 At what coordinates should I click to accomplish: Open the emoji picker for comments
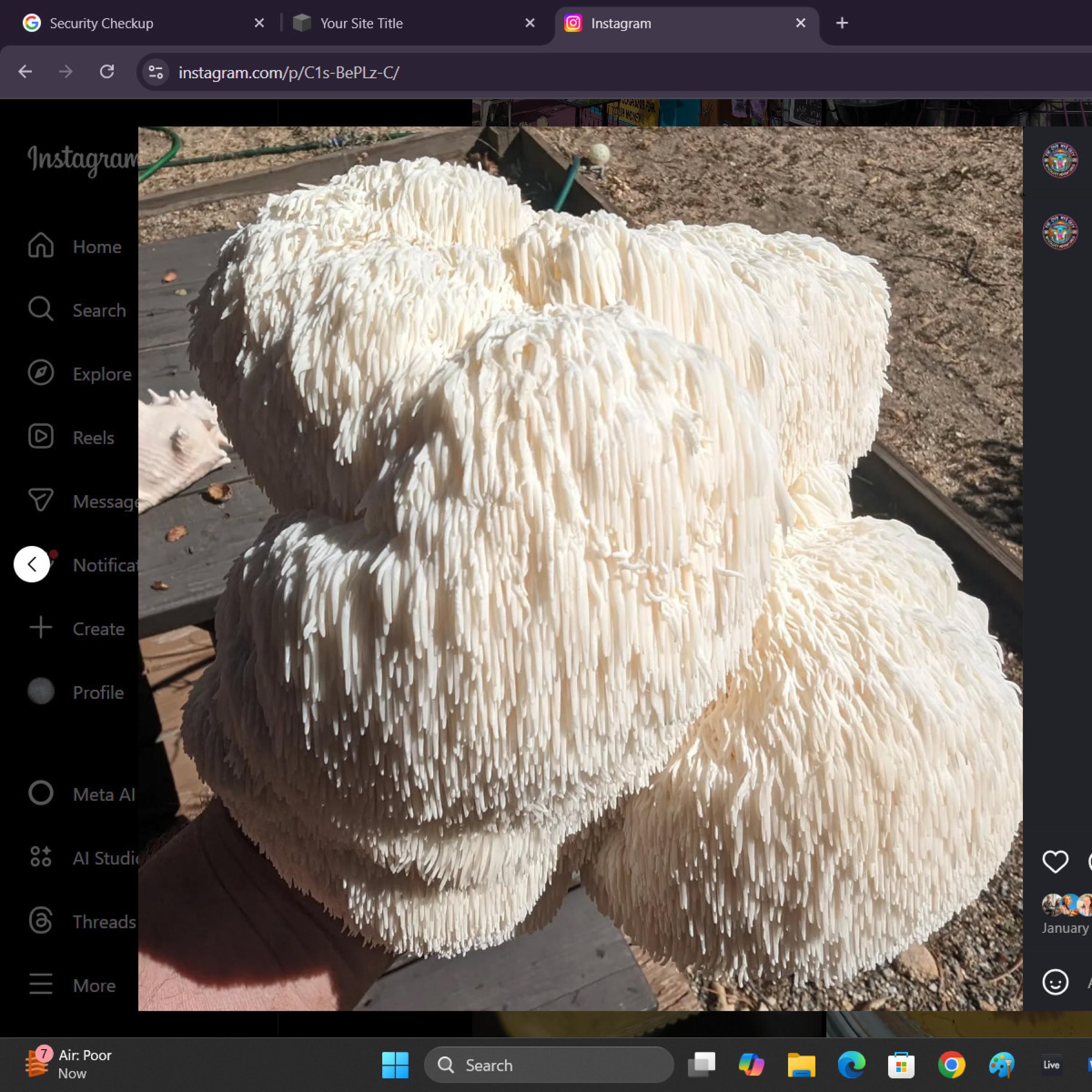1055,982
